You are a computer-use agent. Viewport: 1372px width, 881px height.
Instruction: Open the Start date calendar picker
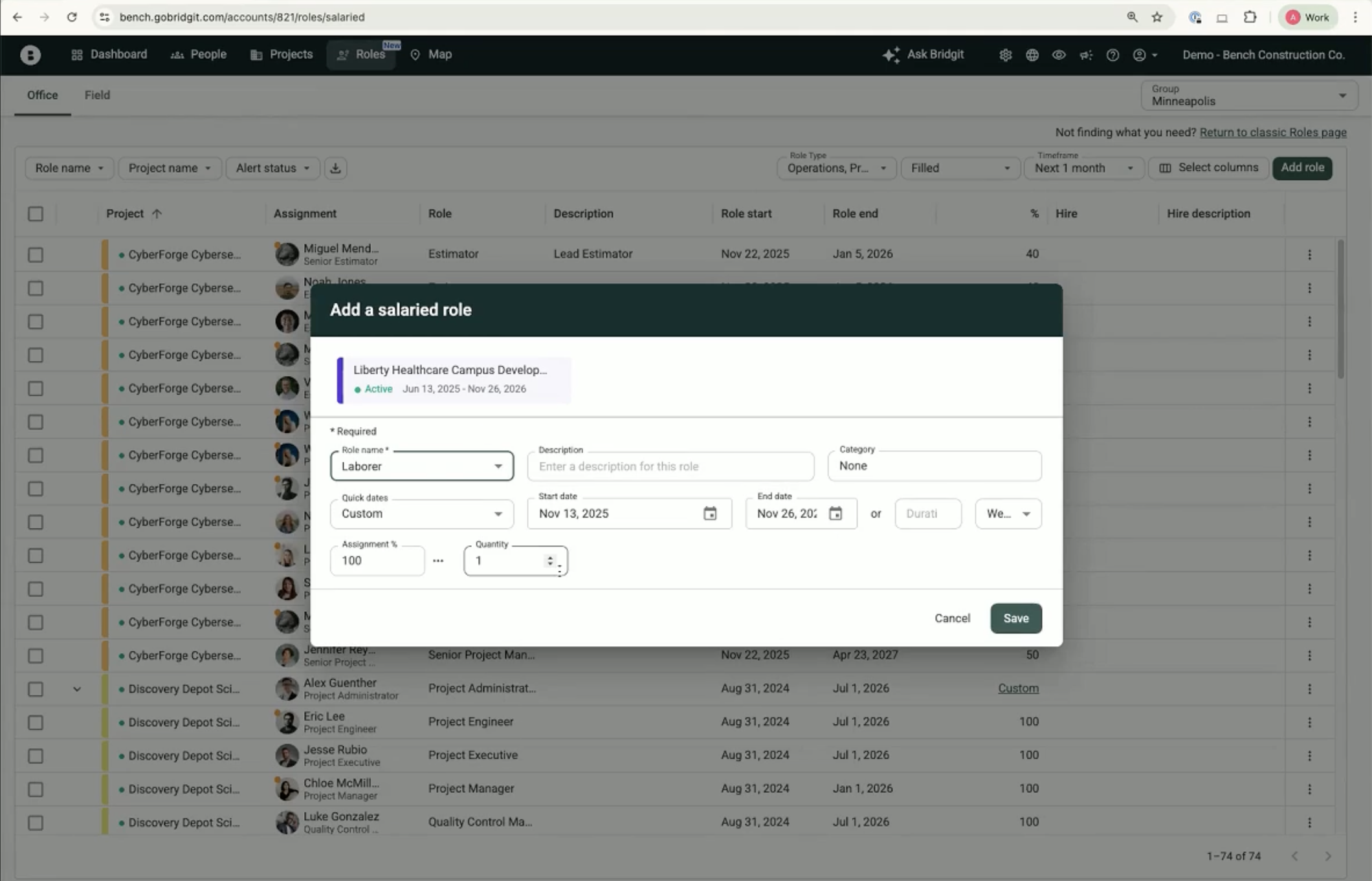coord(710,514)
